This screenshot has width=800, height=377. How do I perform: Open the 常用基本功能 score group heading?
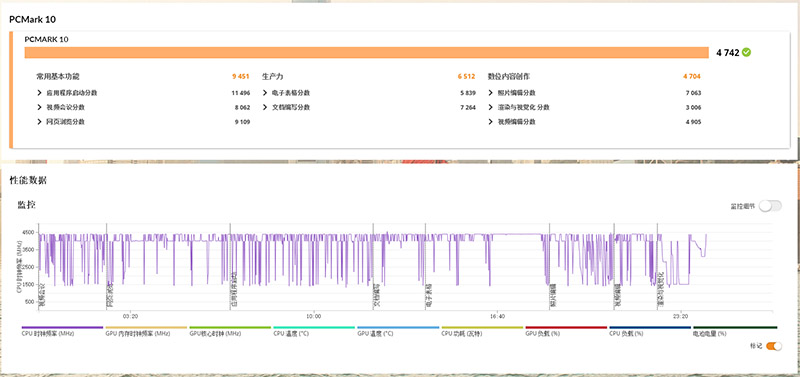tap(58, 77)
